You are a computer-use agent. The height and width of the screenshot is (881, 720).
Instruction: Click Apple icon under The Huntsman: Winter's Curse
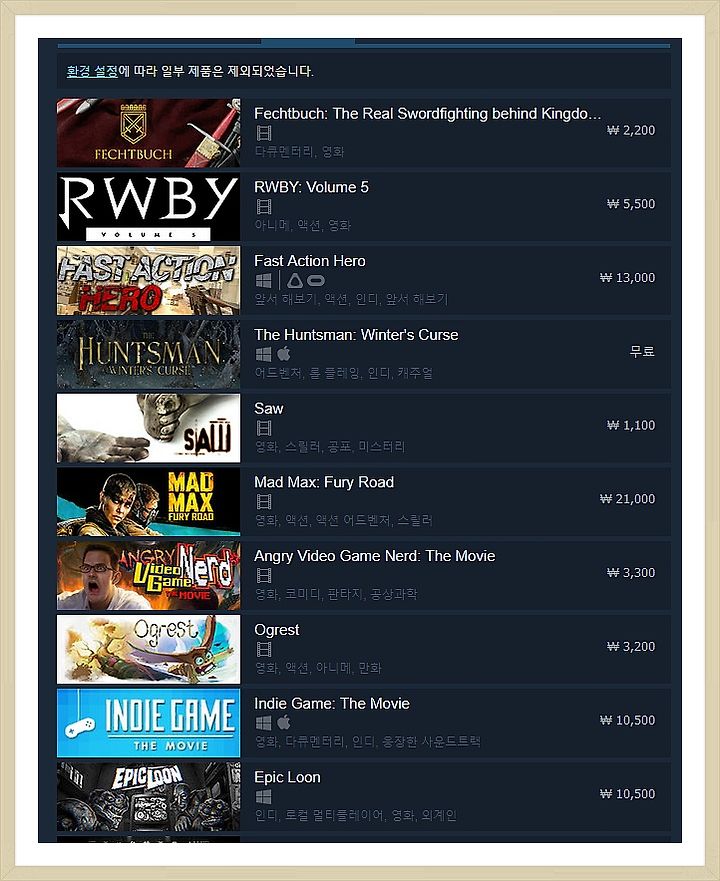284,354
